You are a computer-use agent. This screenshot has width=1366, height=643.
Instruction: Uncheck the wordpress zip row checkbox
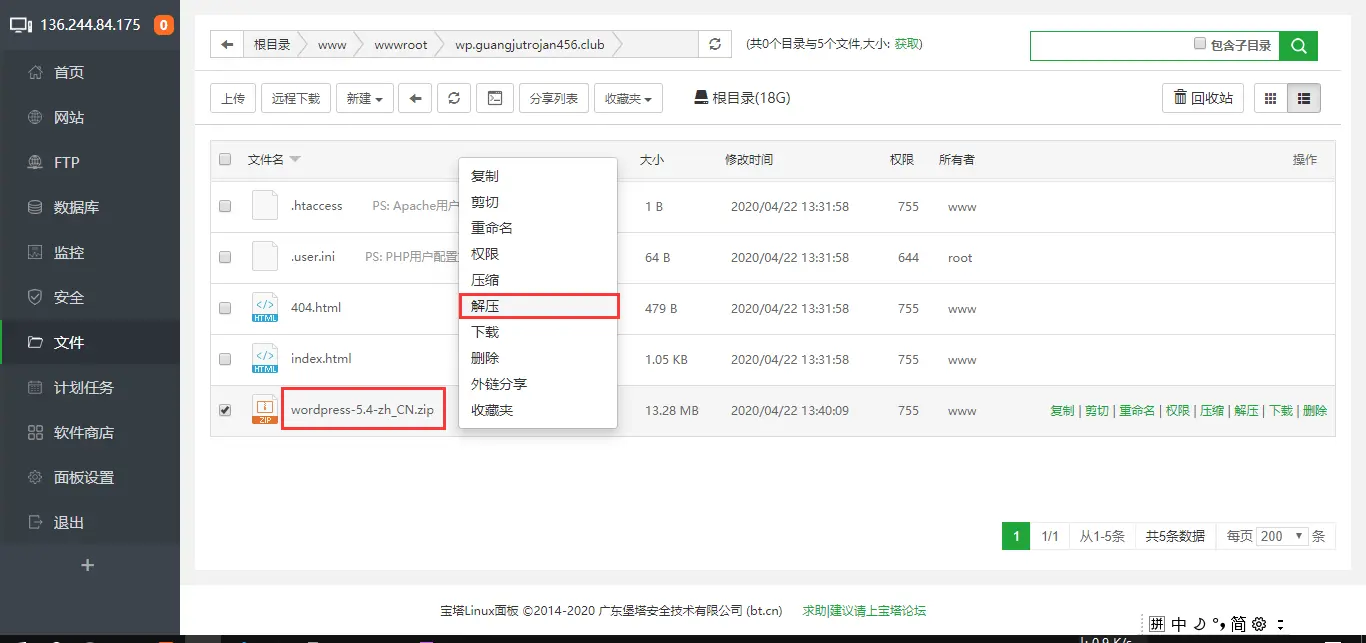225,410
